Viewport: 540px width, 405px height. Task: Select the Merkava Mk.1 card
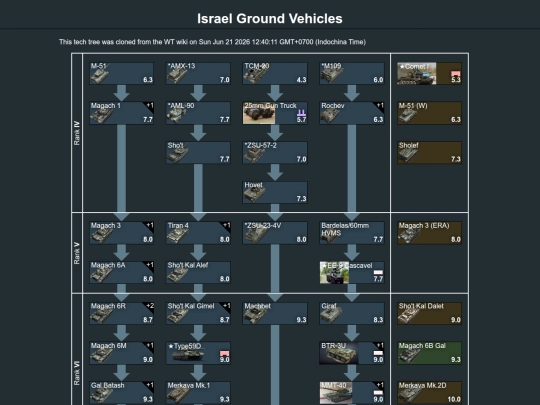[198, 393]
